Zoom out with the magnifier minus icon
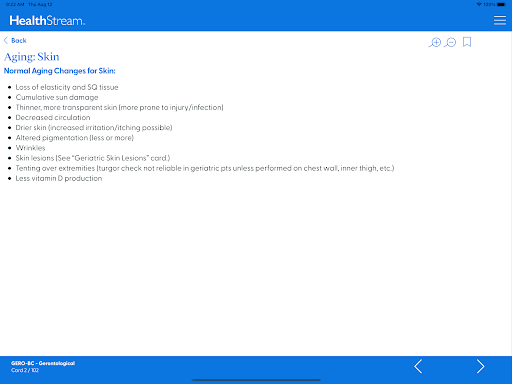Image resolution: width=512 pixels, height=384 pixels. pyautogui.click(x=450, y=42)
